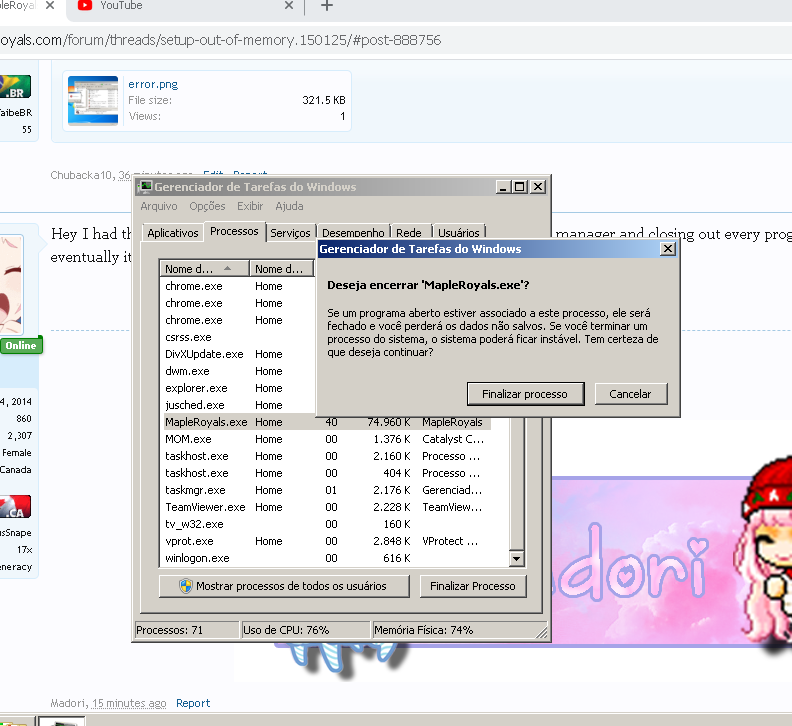Select the MOM.exe process row
The image size is (792, 726).
[327, 439]
